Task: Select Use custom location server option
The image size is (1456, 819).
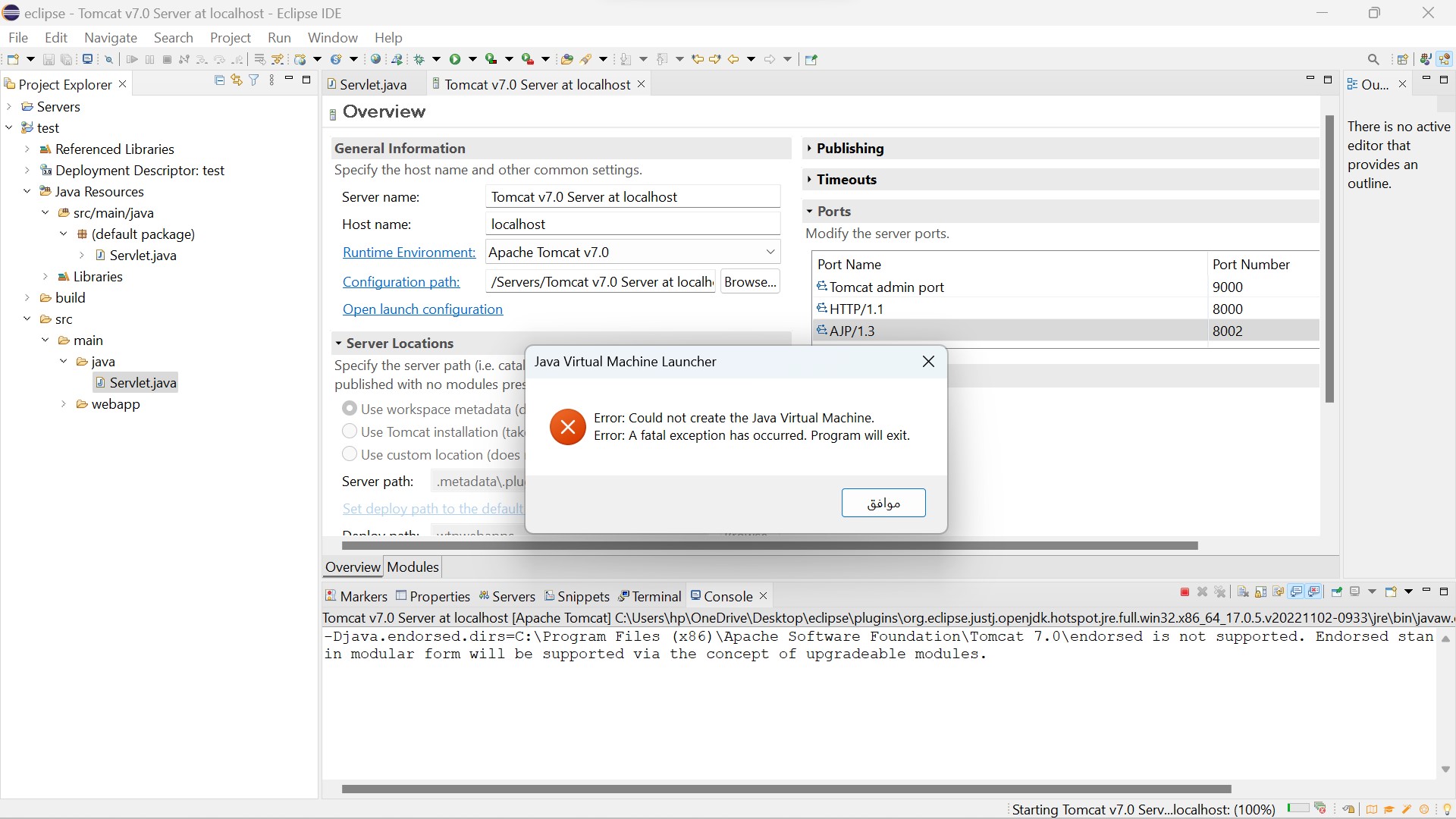Action: pyautogui.click(x=350, y=453)
